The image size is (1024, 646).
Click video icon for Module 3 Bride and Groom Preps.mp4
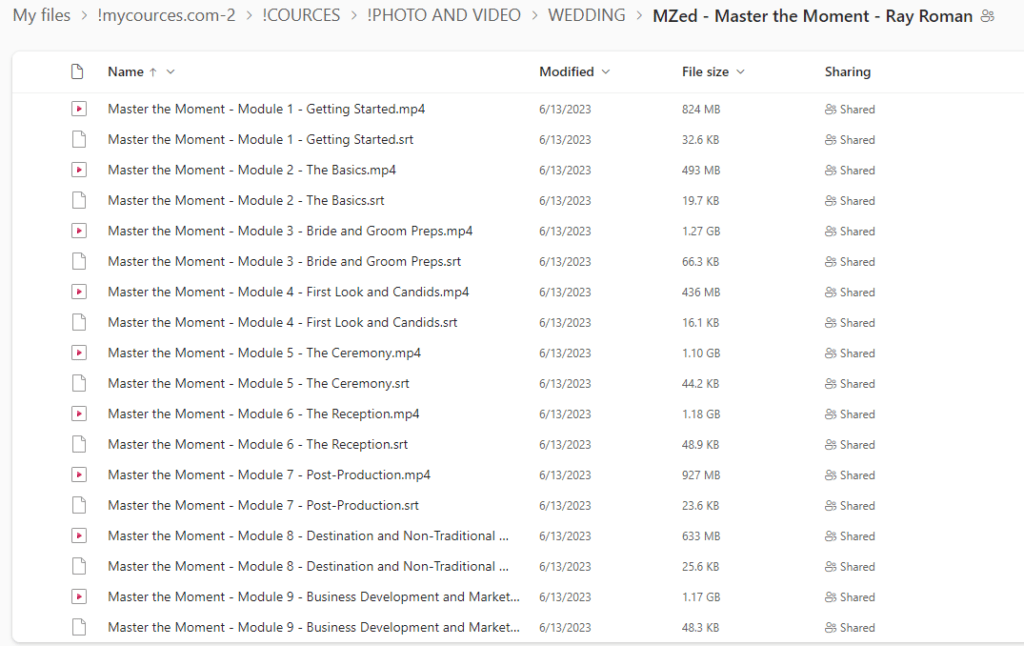79,231
